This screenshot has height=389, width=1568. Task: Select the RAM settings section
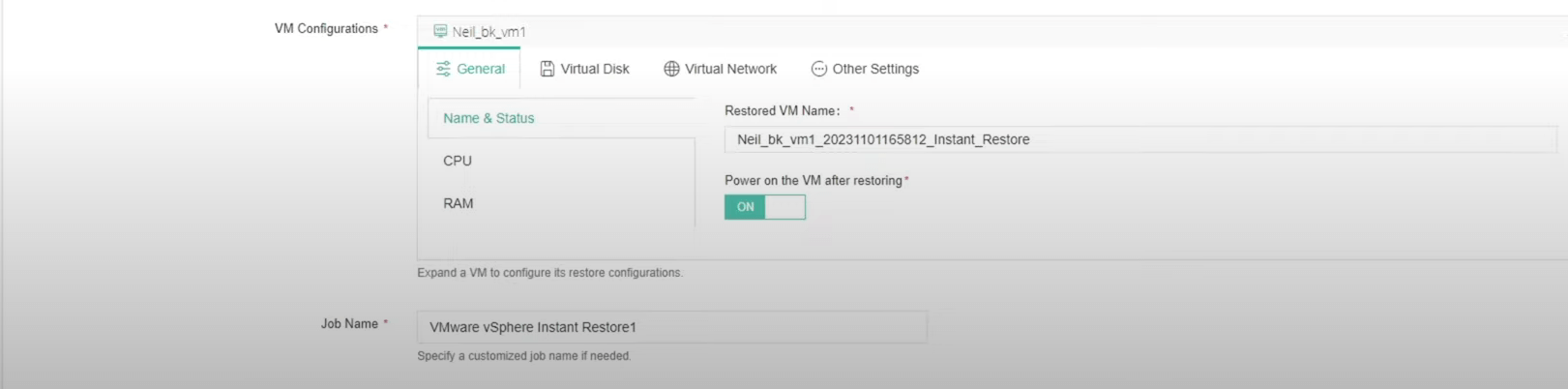pos(561,203)
